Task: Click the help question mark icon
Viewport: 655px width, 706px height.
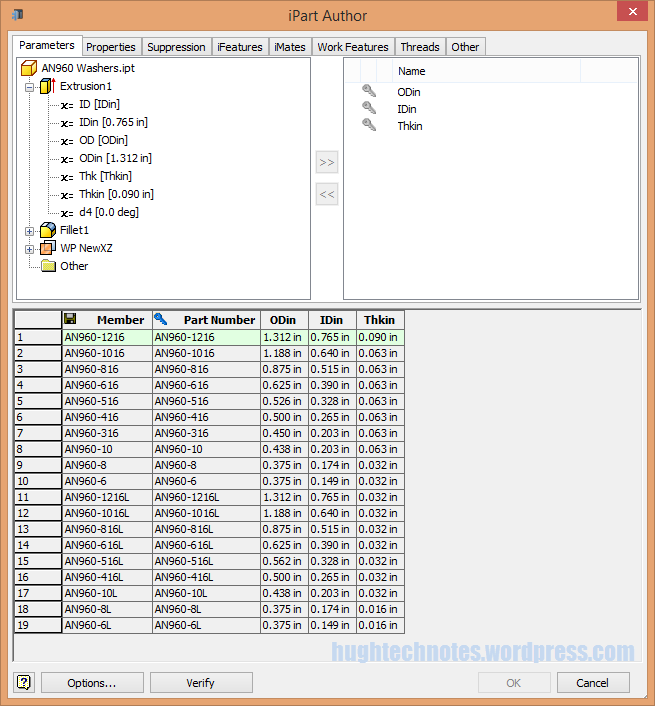Action: [x=24, y=683]
